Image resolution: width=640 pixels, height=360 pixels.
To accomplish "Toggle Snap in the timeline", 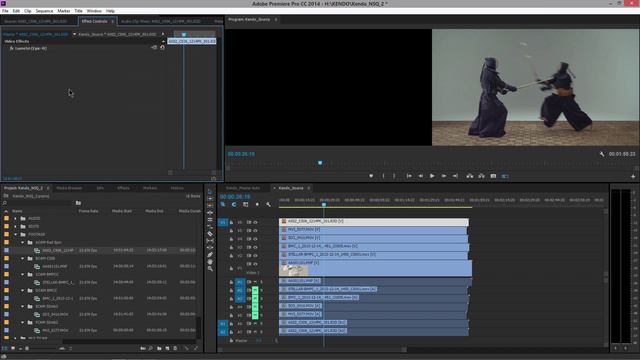I will coord(234,204).
